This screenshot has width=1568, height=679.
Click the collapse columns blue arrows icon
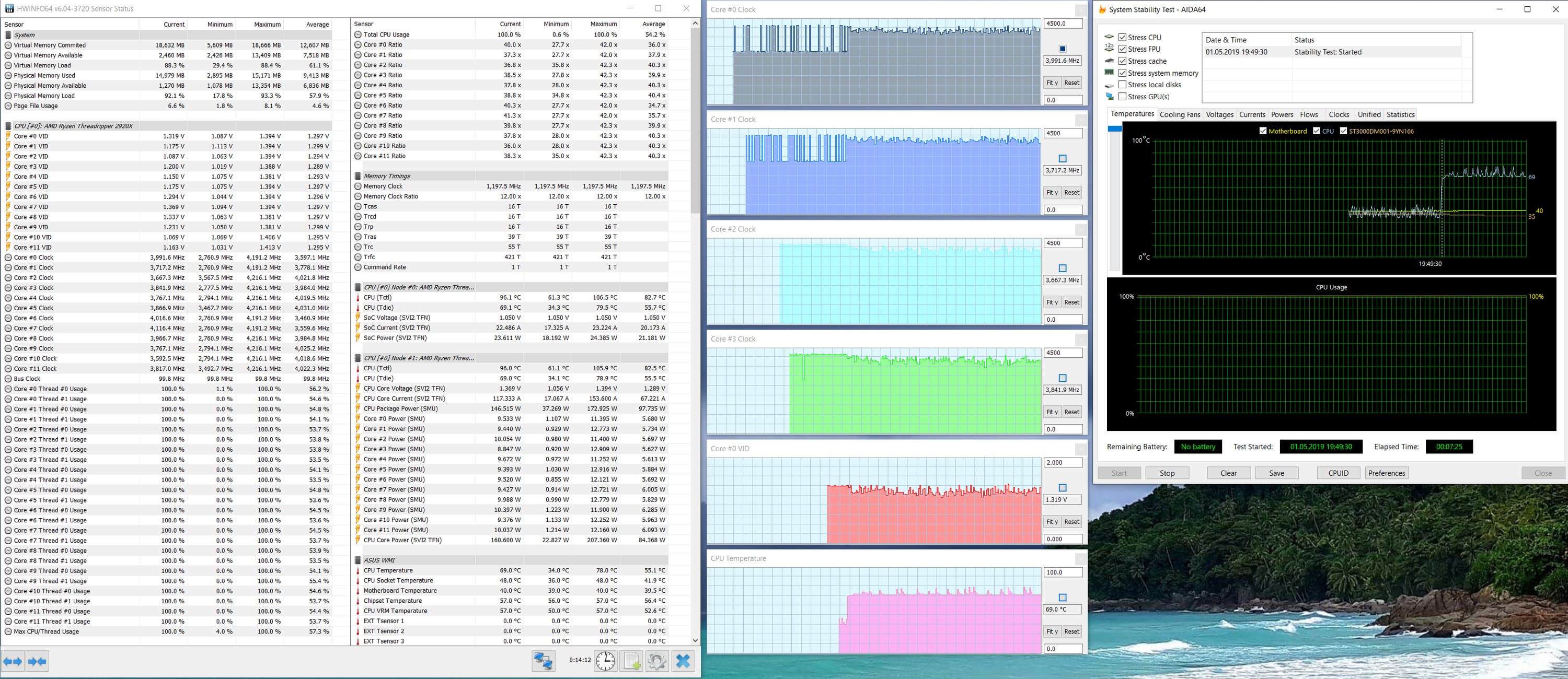pos(37,661)
